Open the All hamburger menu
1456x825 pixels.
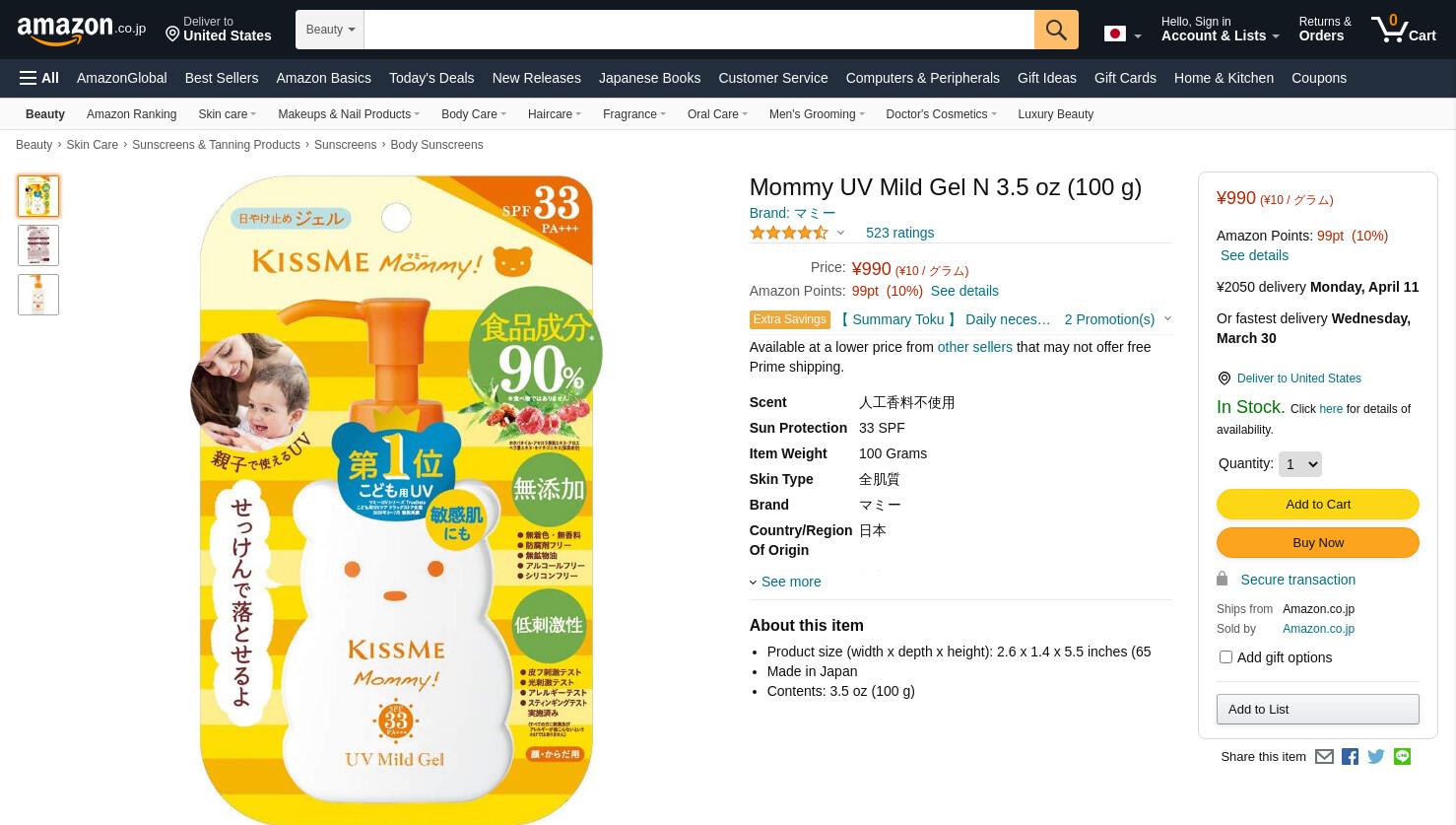coord(39,78)
